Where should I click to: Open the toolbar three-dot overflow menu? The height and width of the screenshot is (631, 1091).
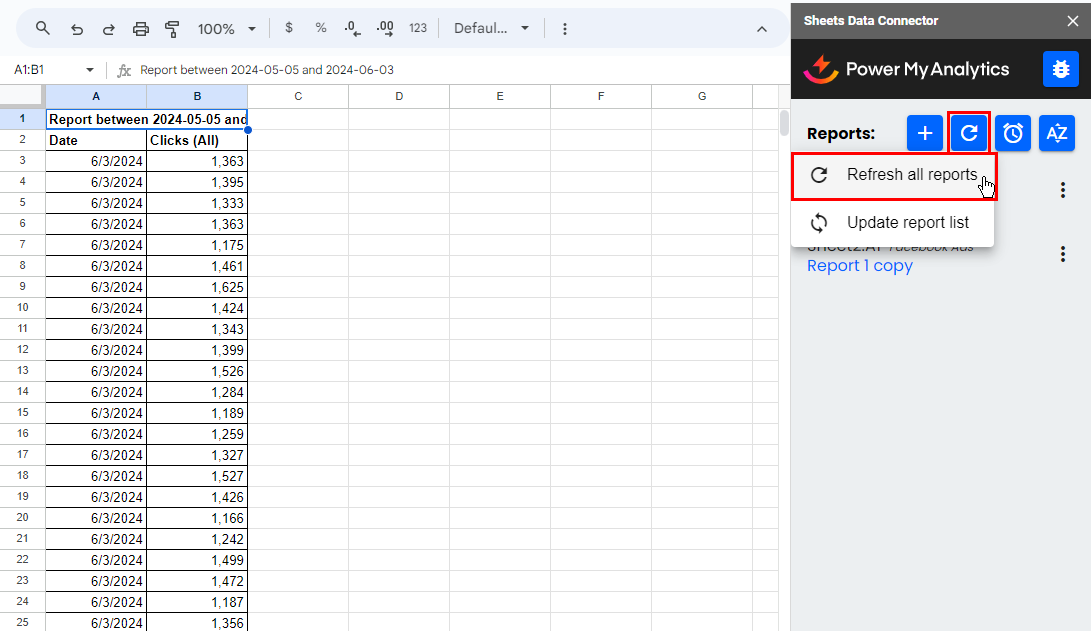565,29
